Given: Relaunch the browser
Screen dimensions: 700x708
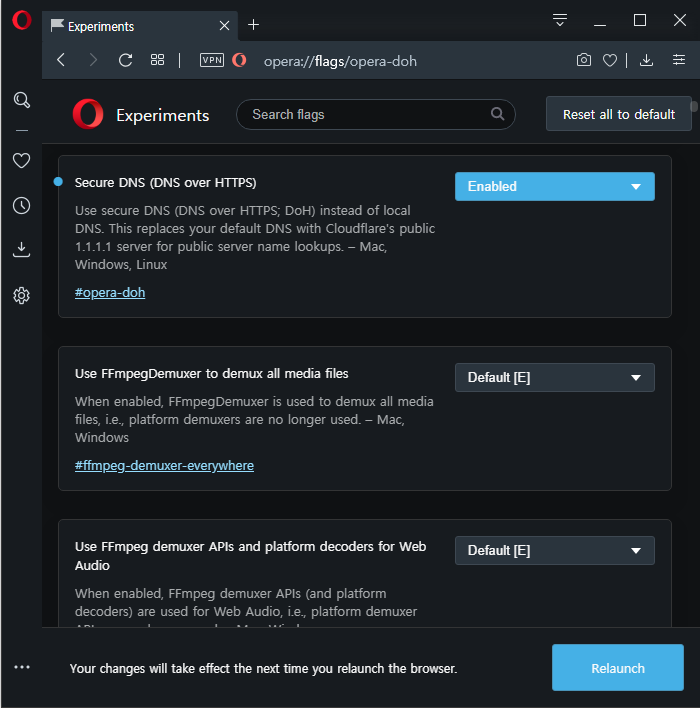Looking at the screenshot, I should 618,667.
